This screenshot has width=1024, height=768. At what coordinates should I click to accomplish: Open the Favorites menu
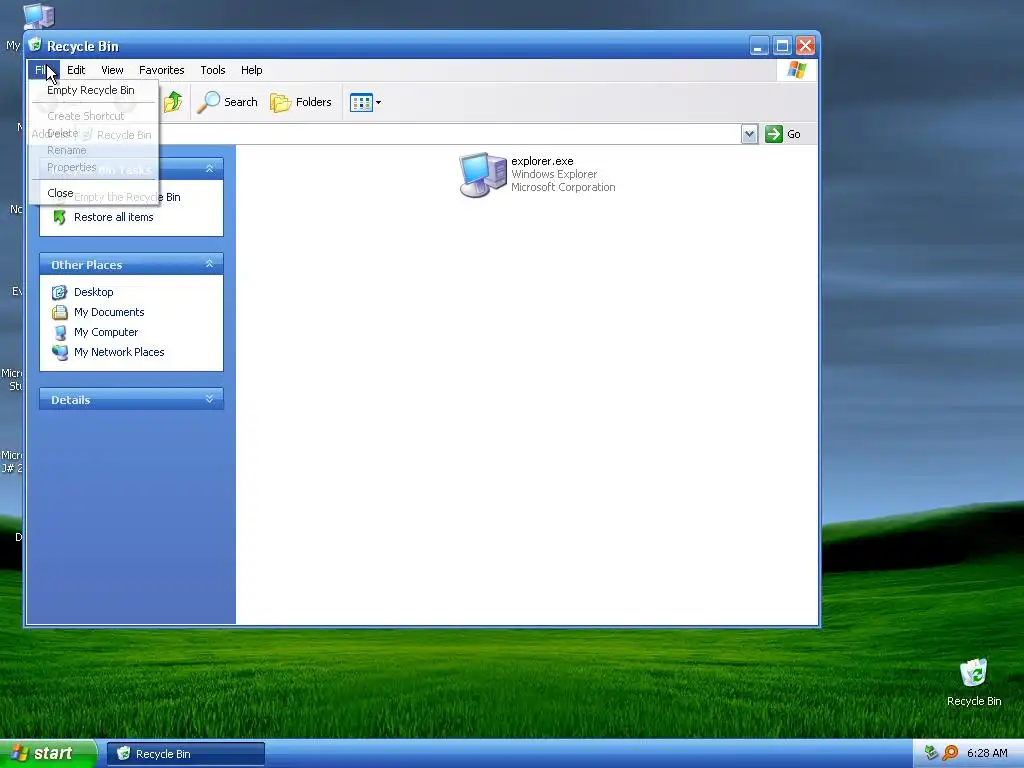[161, 70]
